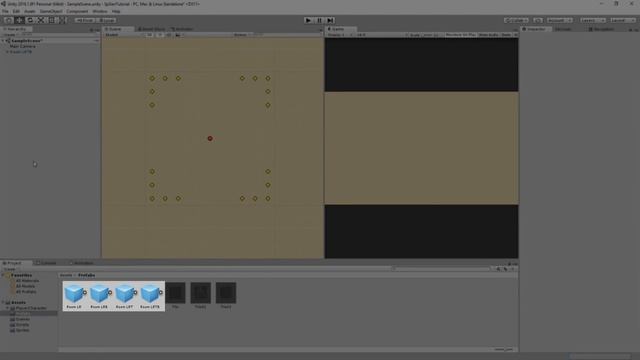Click the Play button
Viewport: 640px width, 360px height.
[x=308, y=20]
